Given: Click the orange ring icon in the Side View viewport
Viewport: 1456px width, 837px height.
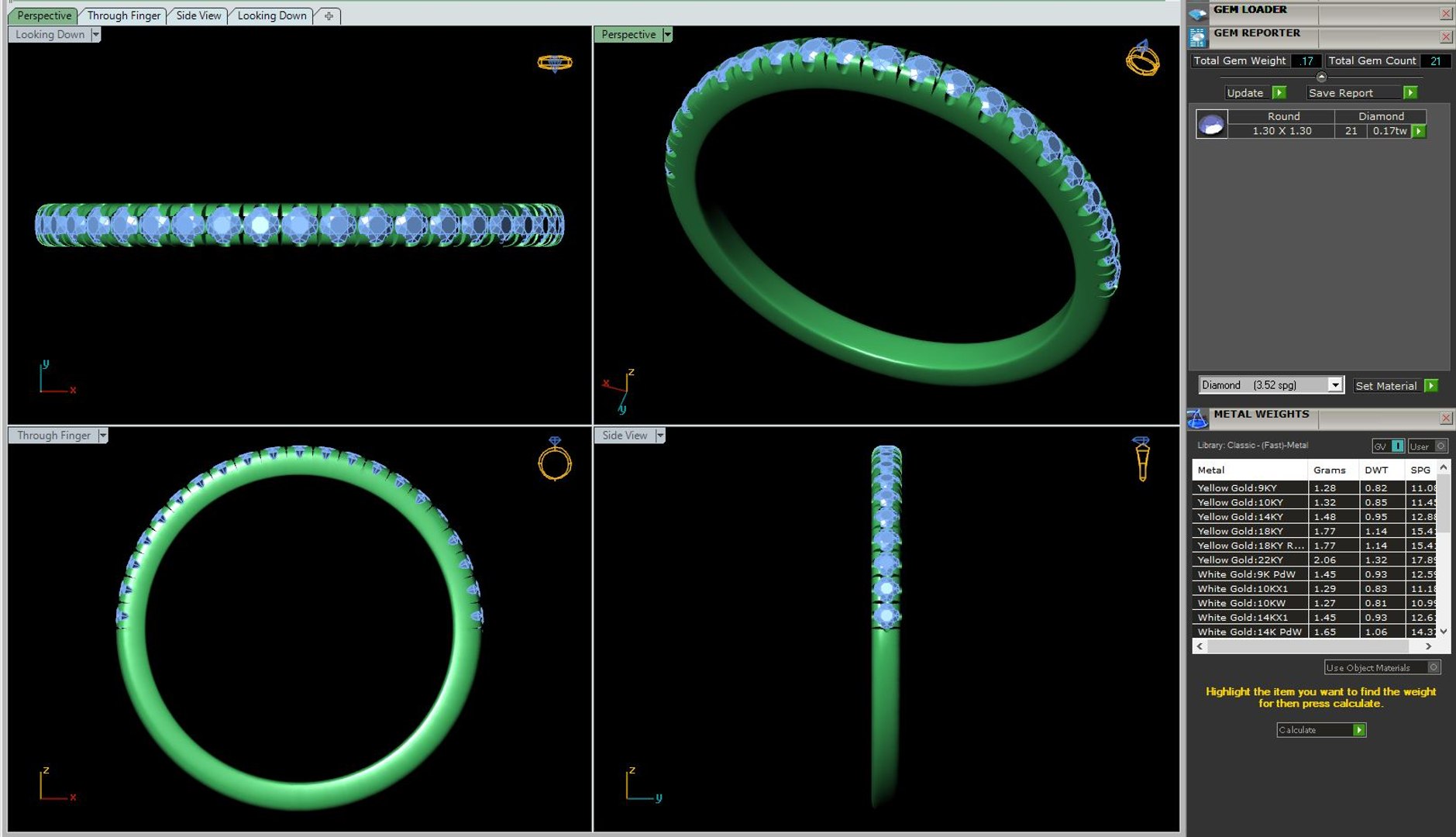Looking at the screenshot, I should [x=1141, y=459].
